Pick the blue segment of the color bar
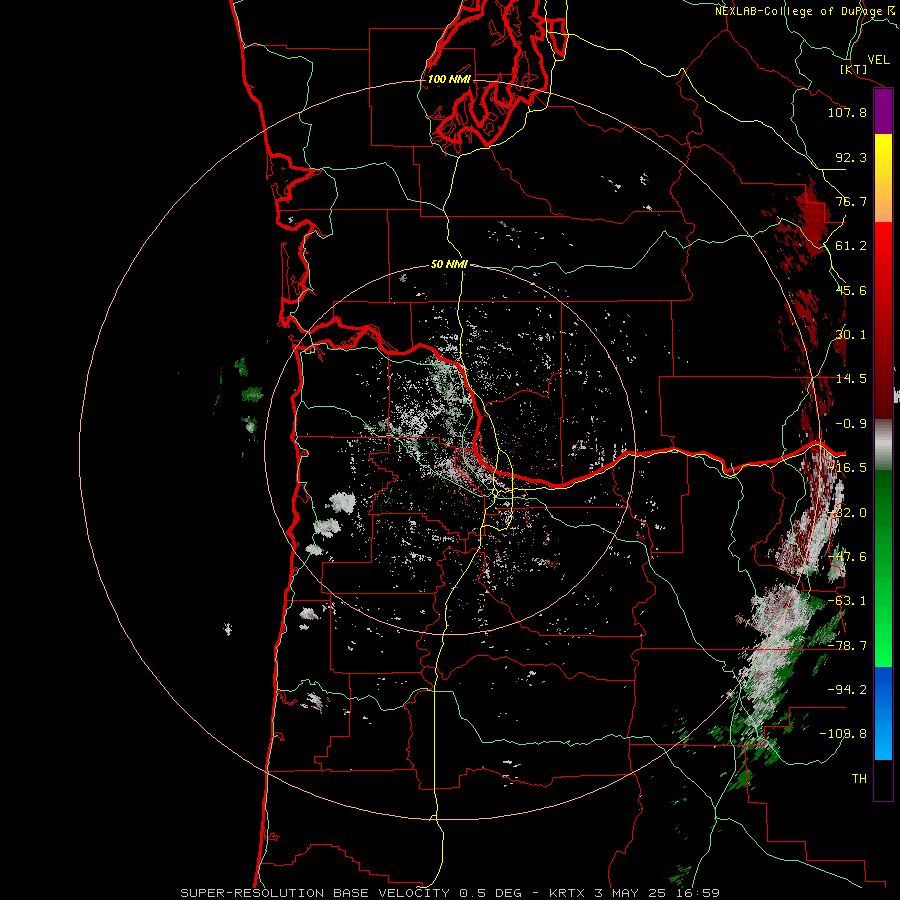Viewport: 900px width, 900px height. (883, 713)
